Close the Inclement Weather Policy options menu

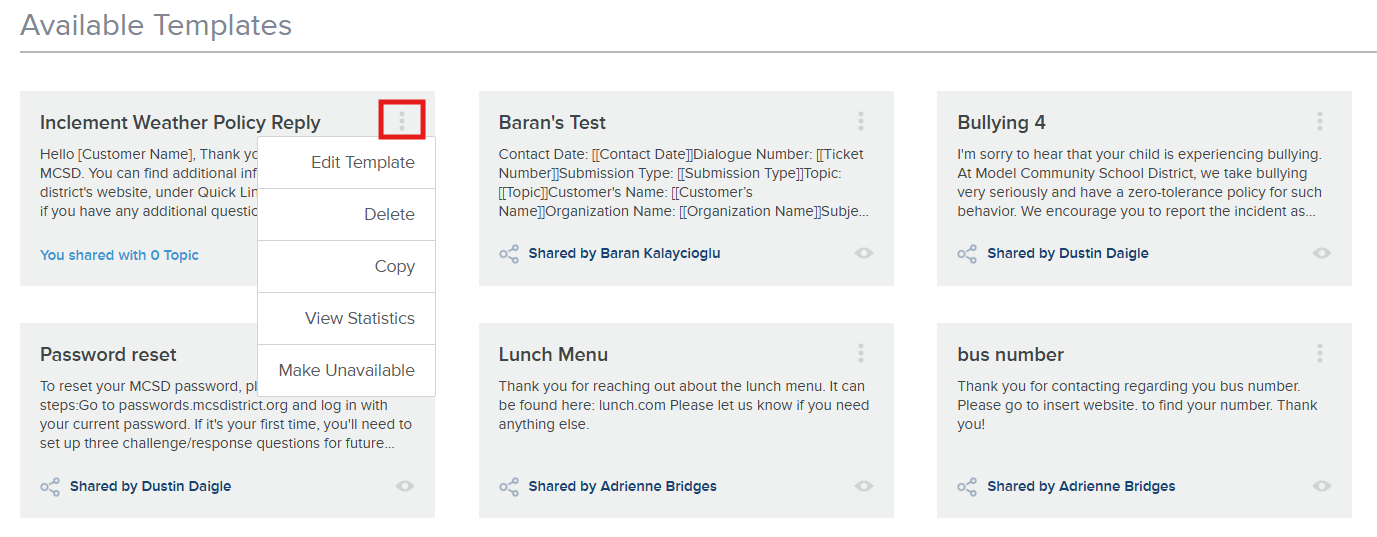(402, 121)
